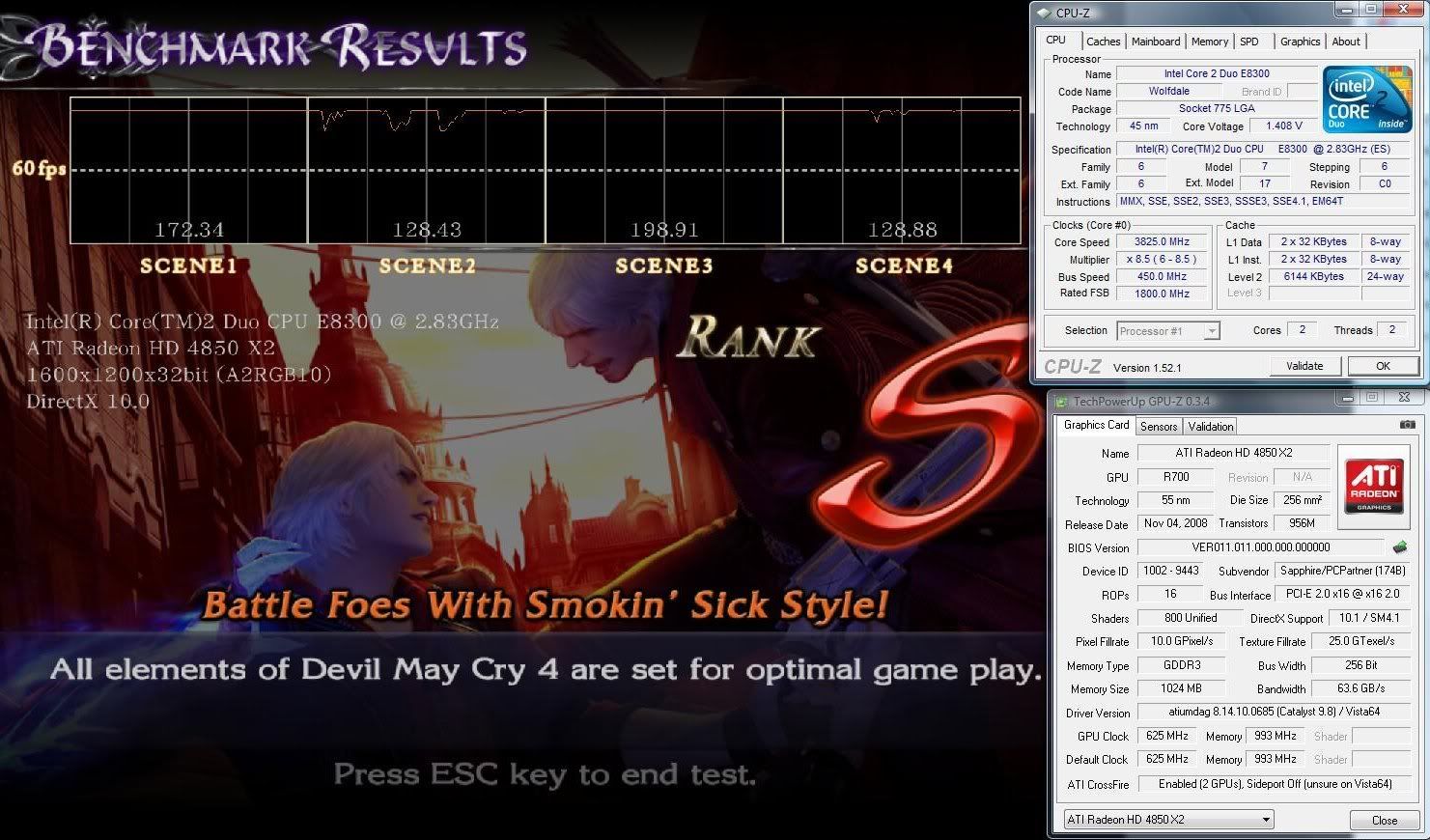Click the Close button in GPU-Z
This screenshot has width=1430, height=840.
[1385, 820]
